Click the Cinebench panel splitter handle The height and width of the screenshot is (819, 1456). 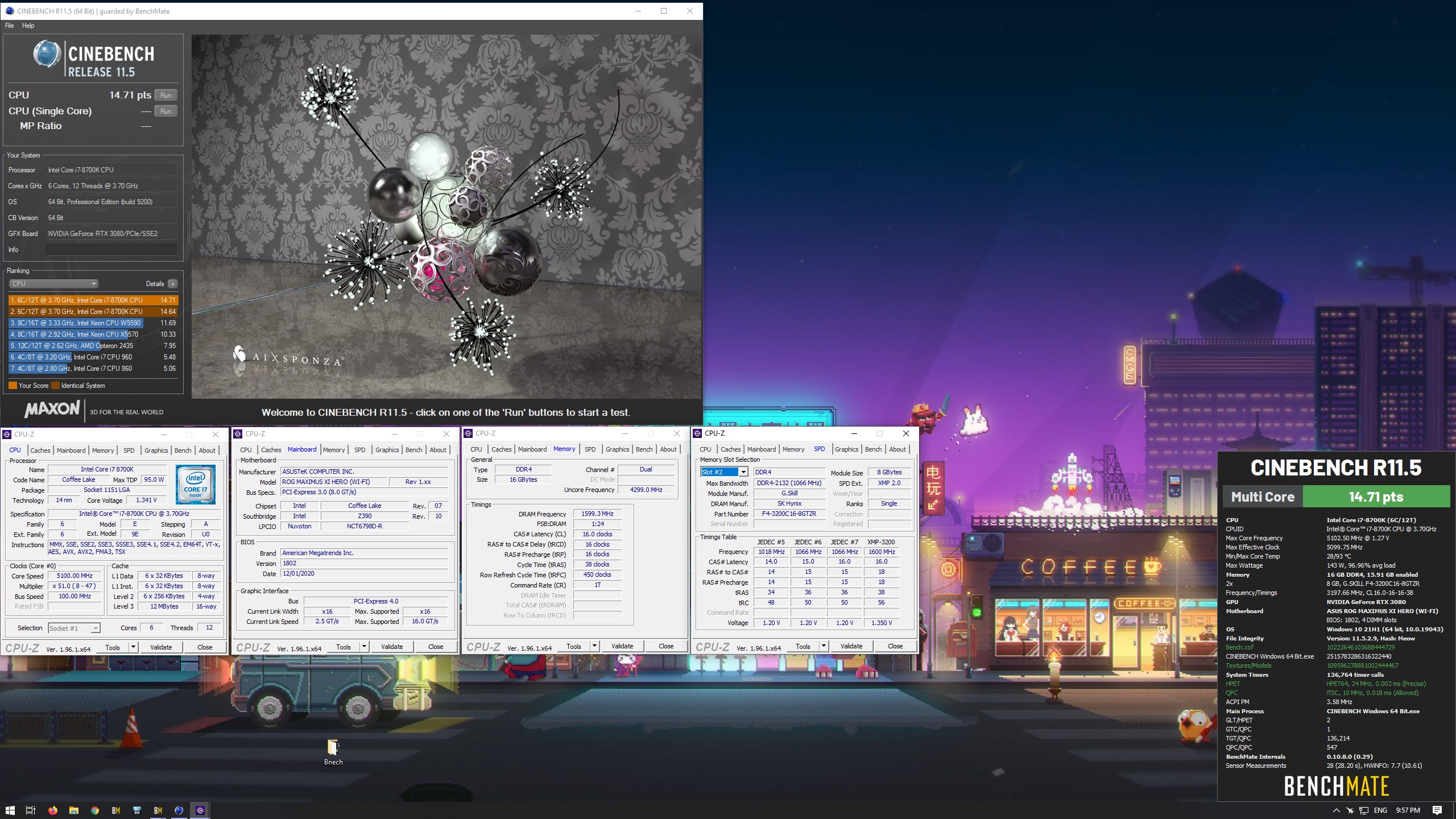[188, 227]
